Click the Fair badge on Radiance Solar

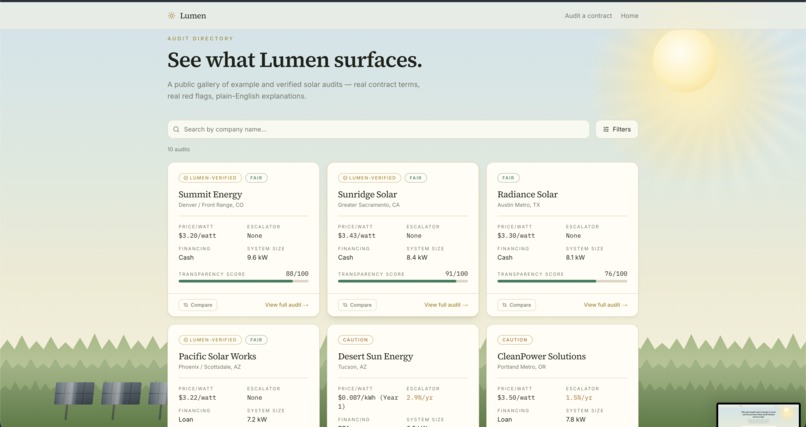point(508,178)
